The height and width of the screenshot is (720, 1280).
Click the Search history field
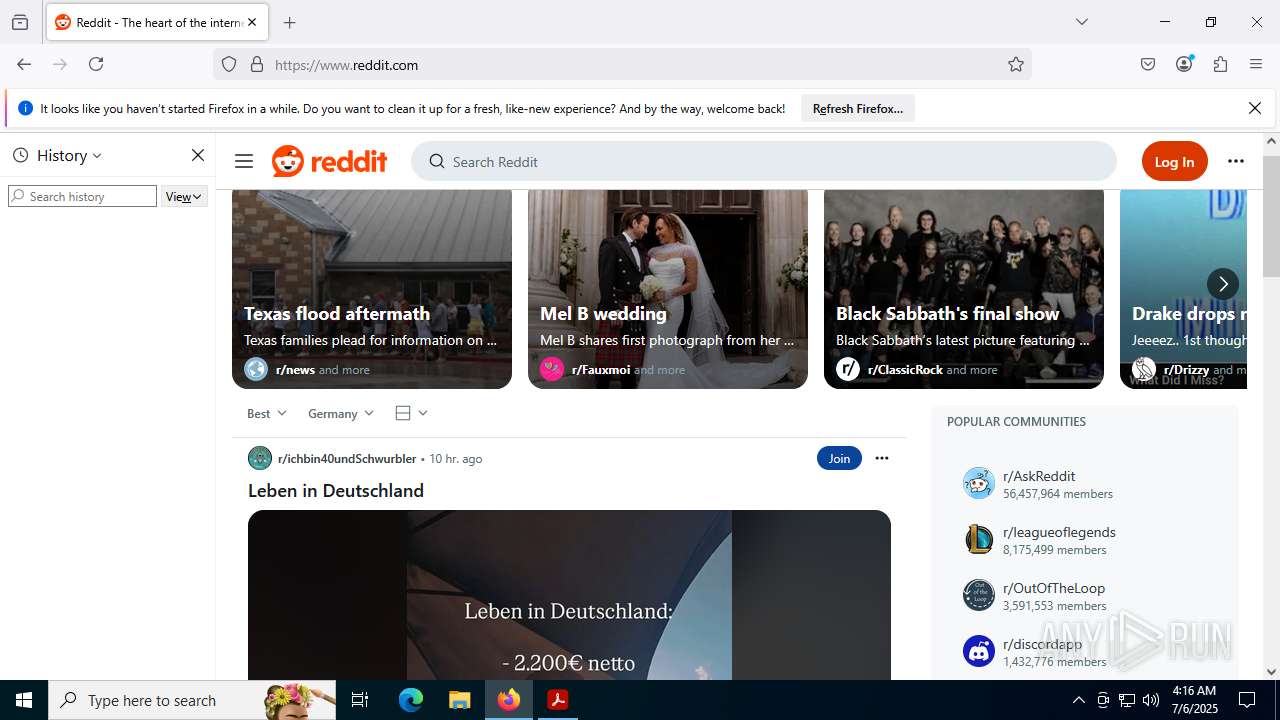pyautogui.click(x=82, y=196)
